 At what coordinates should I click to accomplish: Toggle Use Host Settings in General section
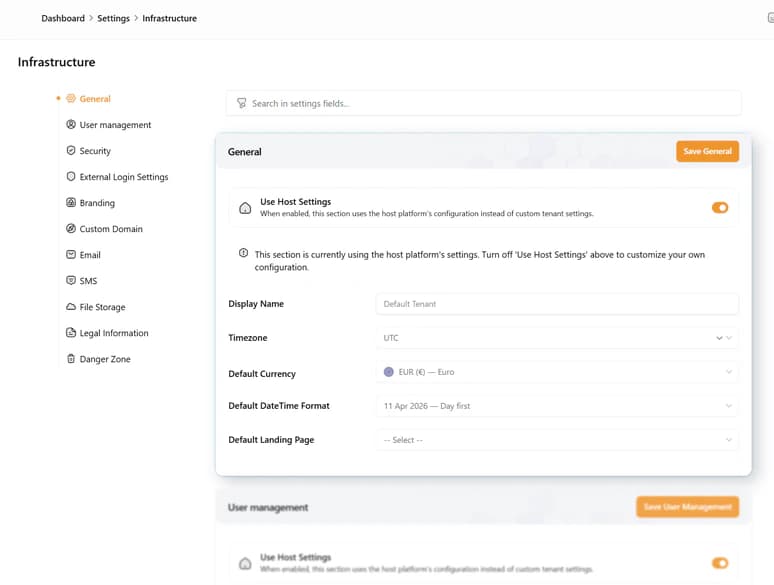(720, 208)
